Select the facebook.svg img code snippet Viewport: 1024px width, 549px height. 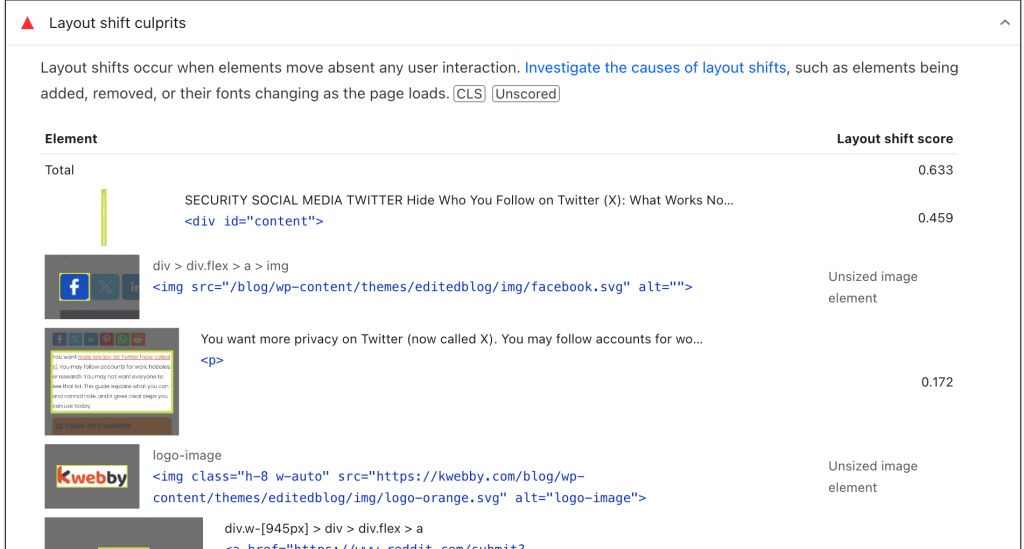click(422, 287)
